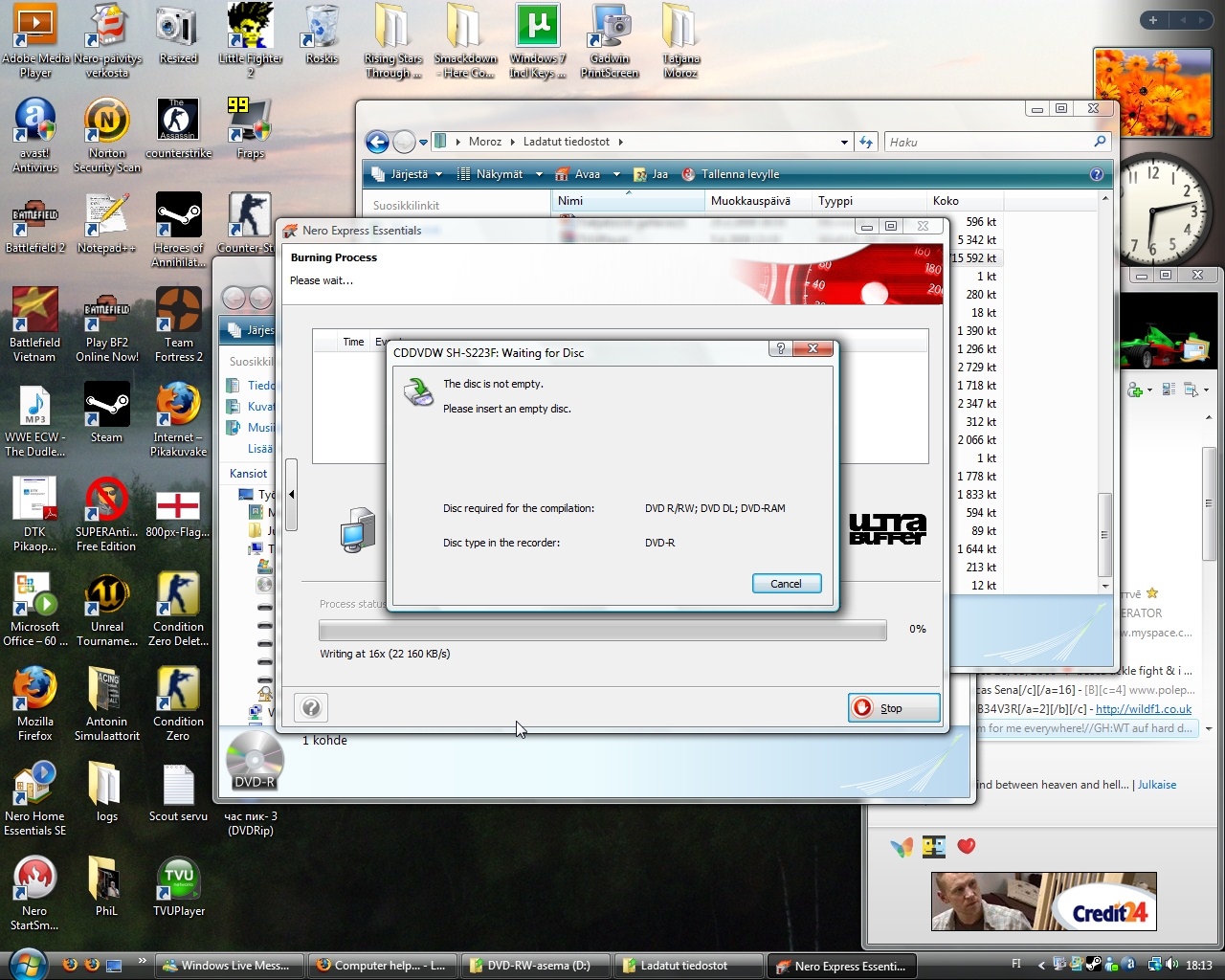Go back in the Ladatut tiedostot Explorer window
The image size is (1225, 980).
(x=377, y=142)
